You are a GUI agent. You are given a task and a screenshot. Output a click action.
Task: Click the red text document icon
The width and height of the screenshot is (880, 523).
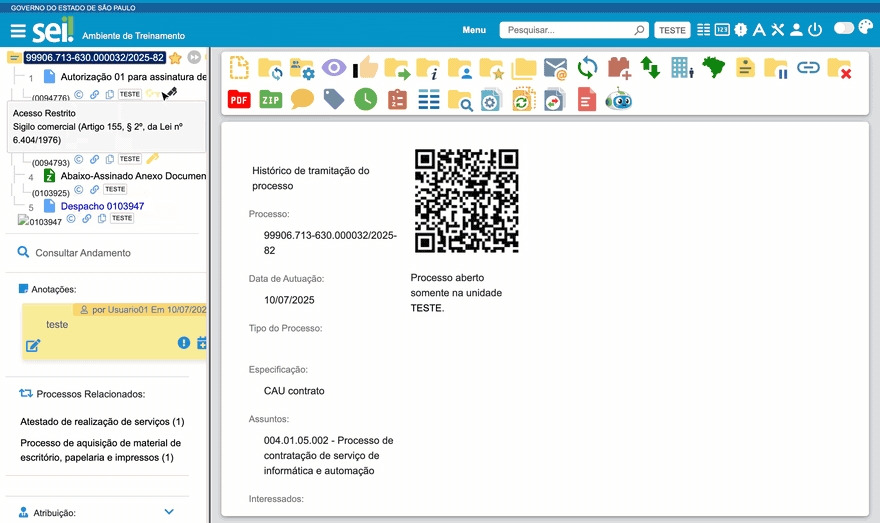(586, 100)
